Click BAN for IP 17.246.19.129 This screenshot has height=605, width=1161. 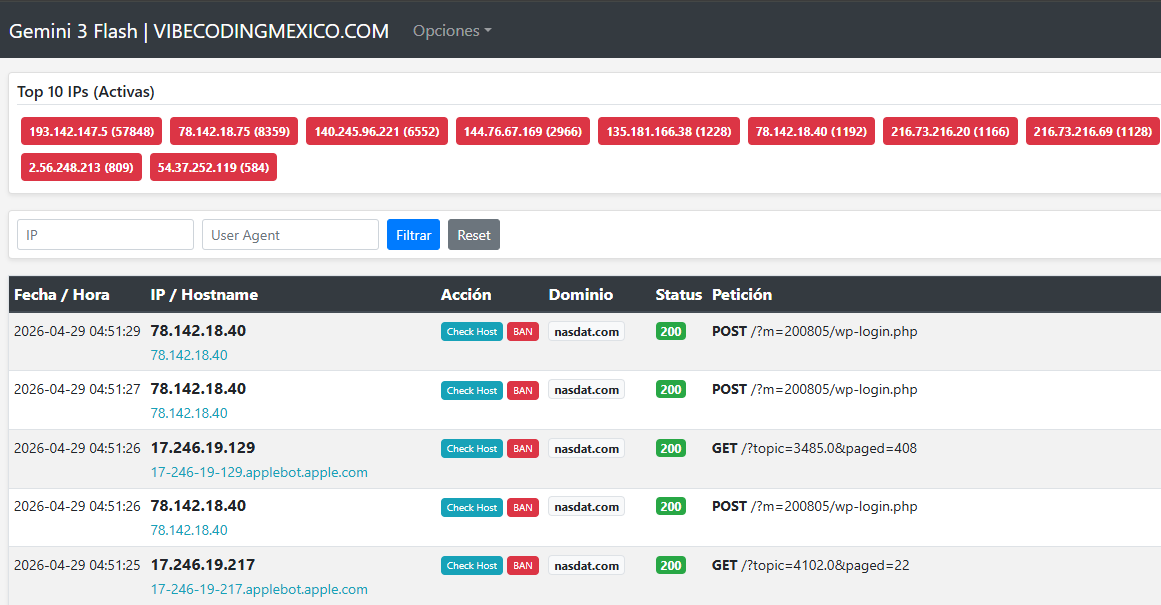click(x=523, y=449)
